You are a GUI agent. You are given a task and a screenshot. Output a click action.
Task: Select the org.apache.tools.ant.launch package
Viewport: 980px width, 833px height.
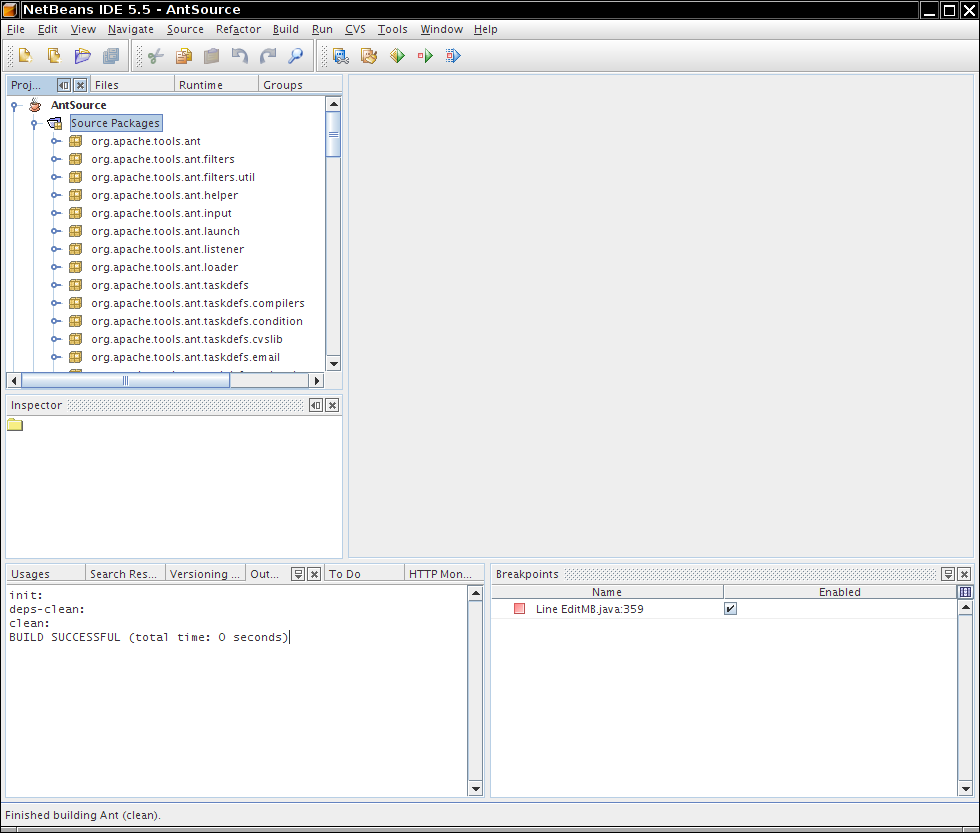[165, 231]
